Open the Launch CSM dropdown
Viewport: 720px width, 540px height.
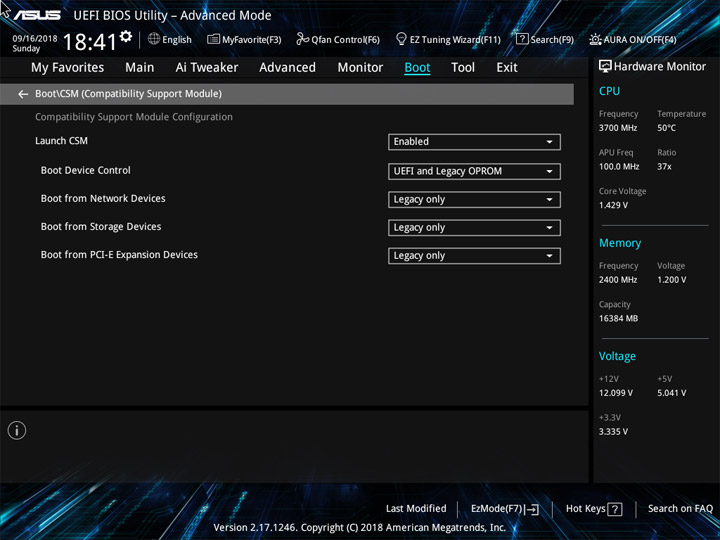tap(474, 142)
